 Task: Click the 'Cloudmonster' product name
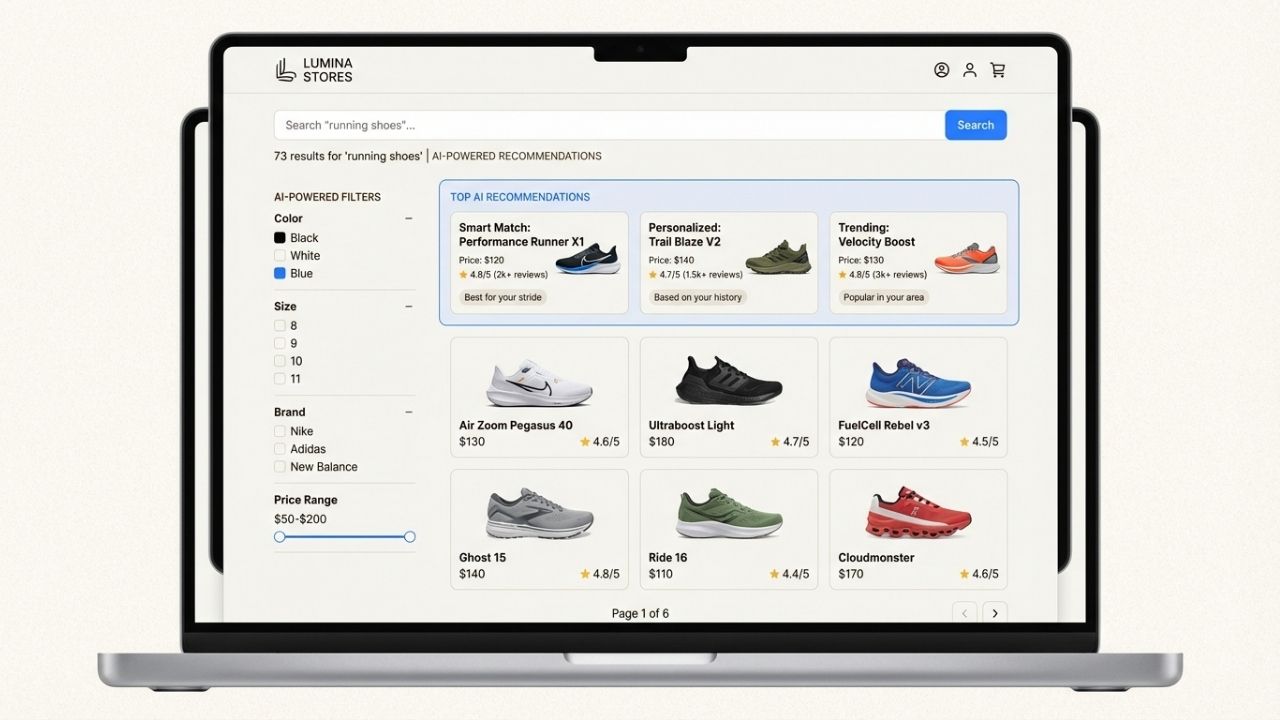[x=876, y=558]
